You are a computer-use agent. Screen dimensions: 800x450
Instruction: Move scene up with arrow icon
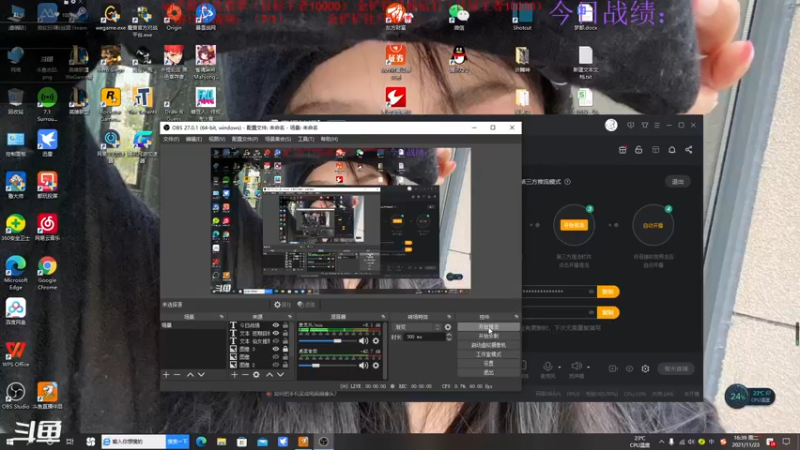point(190,375)
